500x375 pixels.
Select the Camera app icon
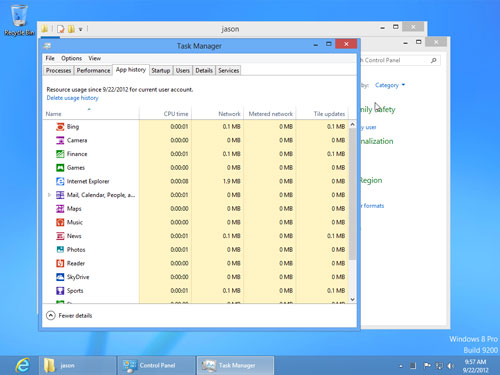[60, 140]
